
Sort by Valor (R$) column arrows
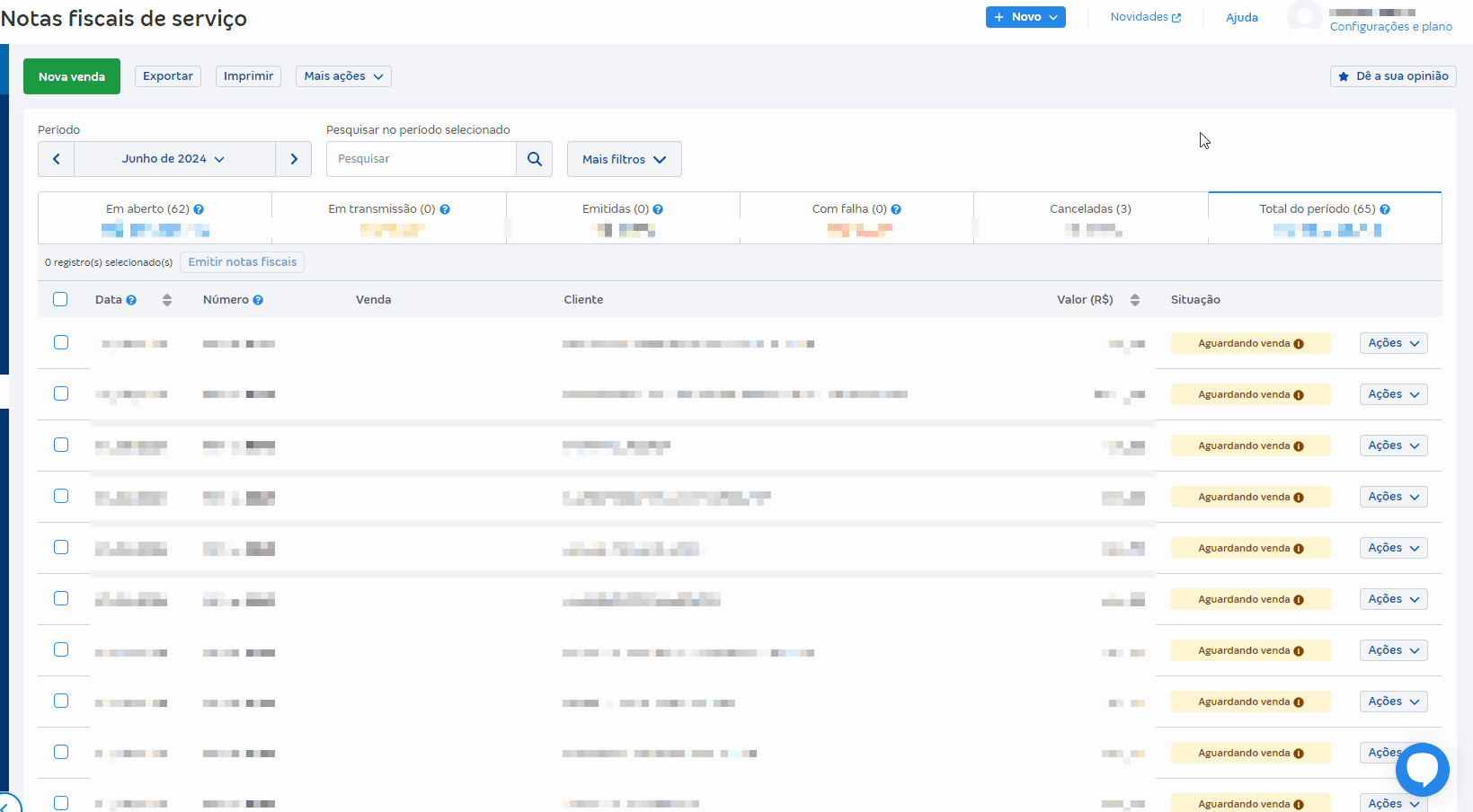tap(1135, 300)
